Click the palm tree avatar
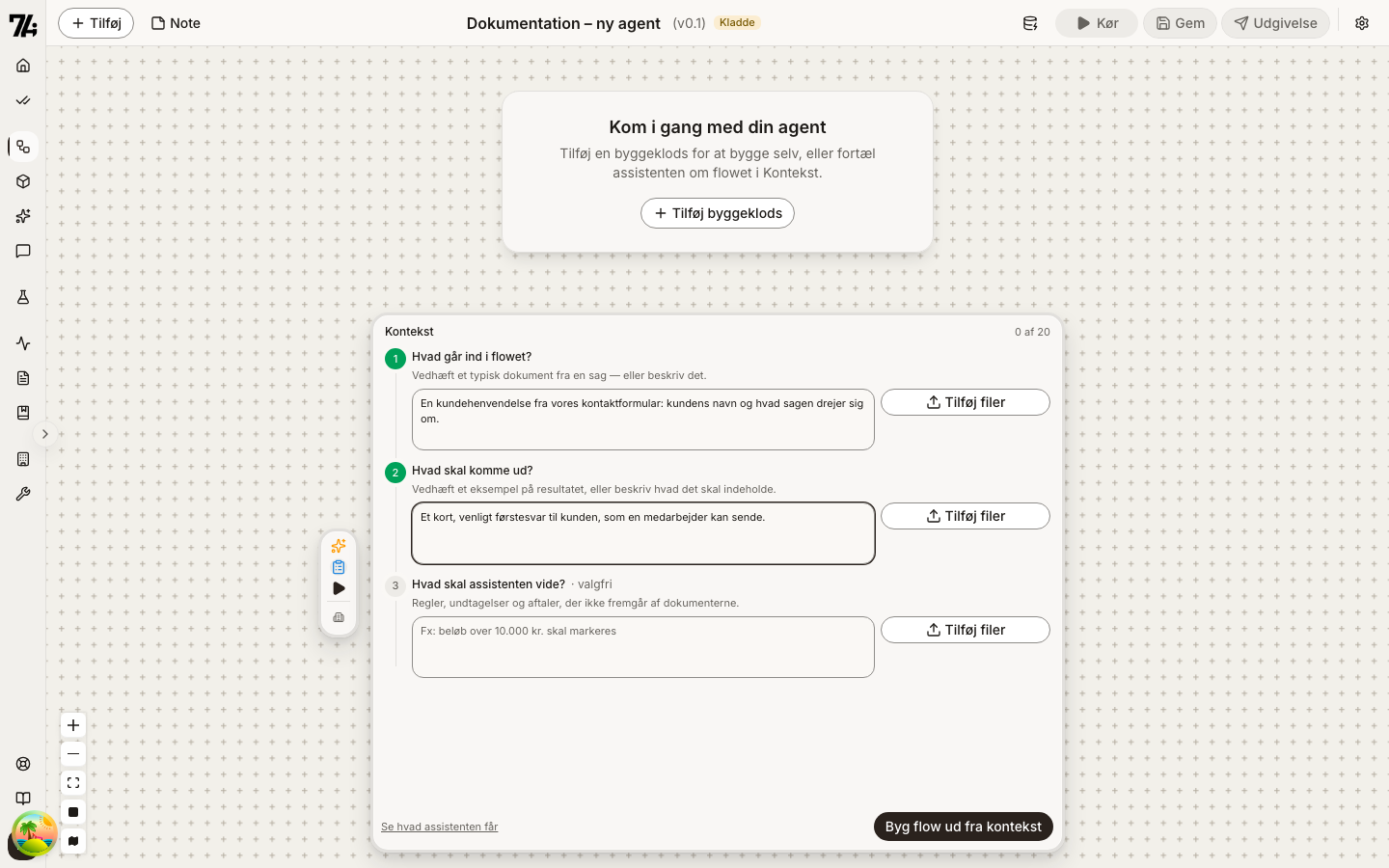Viewport: 1389px width, 868px height. pyautogui.click(x=34, y=834)
